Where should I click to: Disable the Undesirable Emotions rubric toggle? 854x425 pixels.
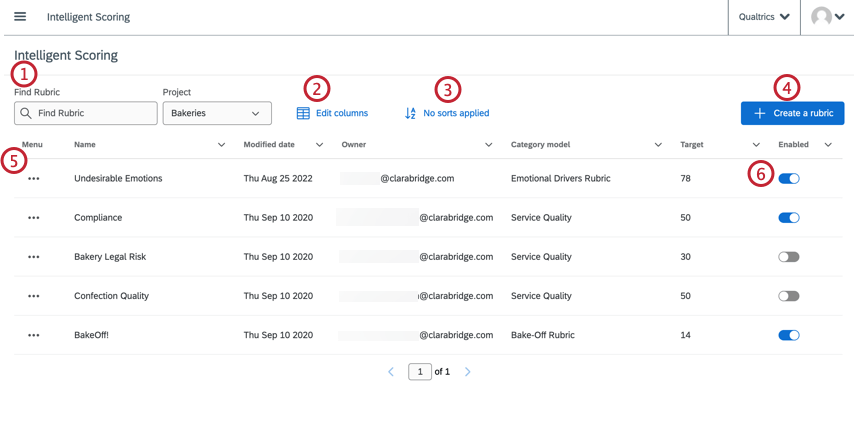789,178
